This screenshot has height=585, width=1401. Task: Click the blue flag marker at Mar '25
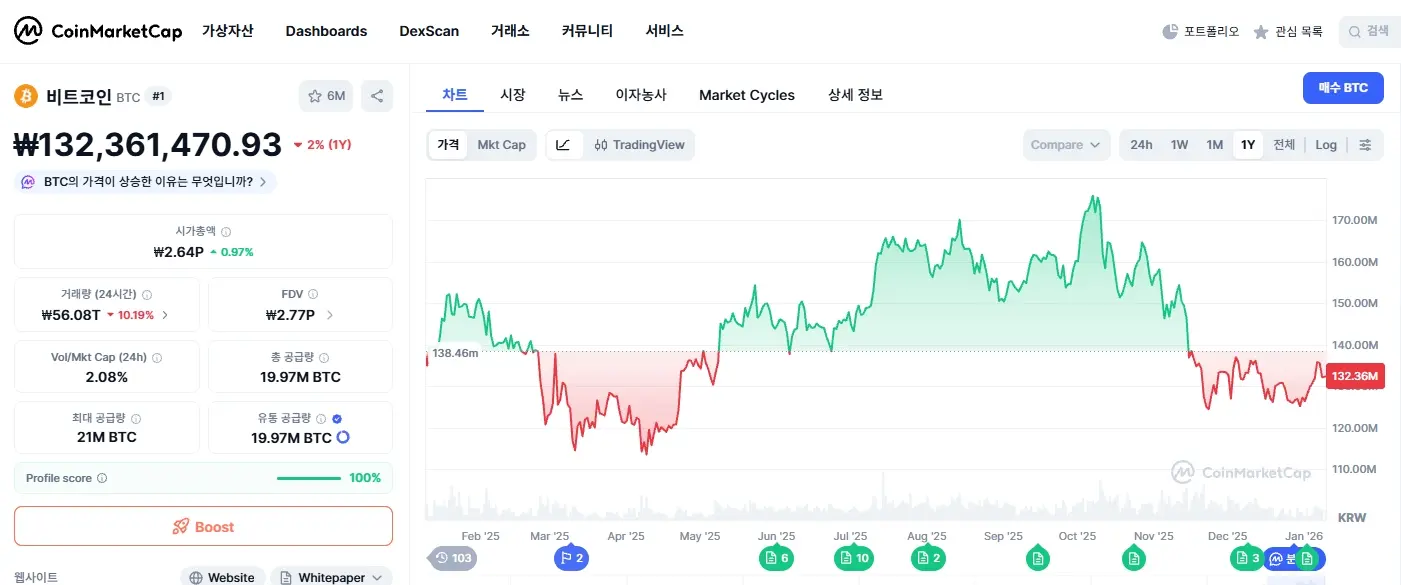click(571, 557)
